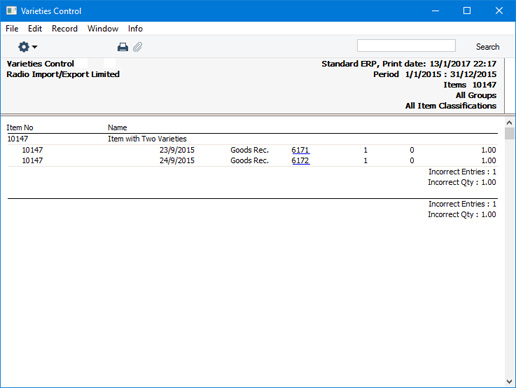Click the vertical scrollbar thumb
516x388 pixels.
(509, 133)
